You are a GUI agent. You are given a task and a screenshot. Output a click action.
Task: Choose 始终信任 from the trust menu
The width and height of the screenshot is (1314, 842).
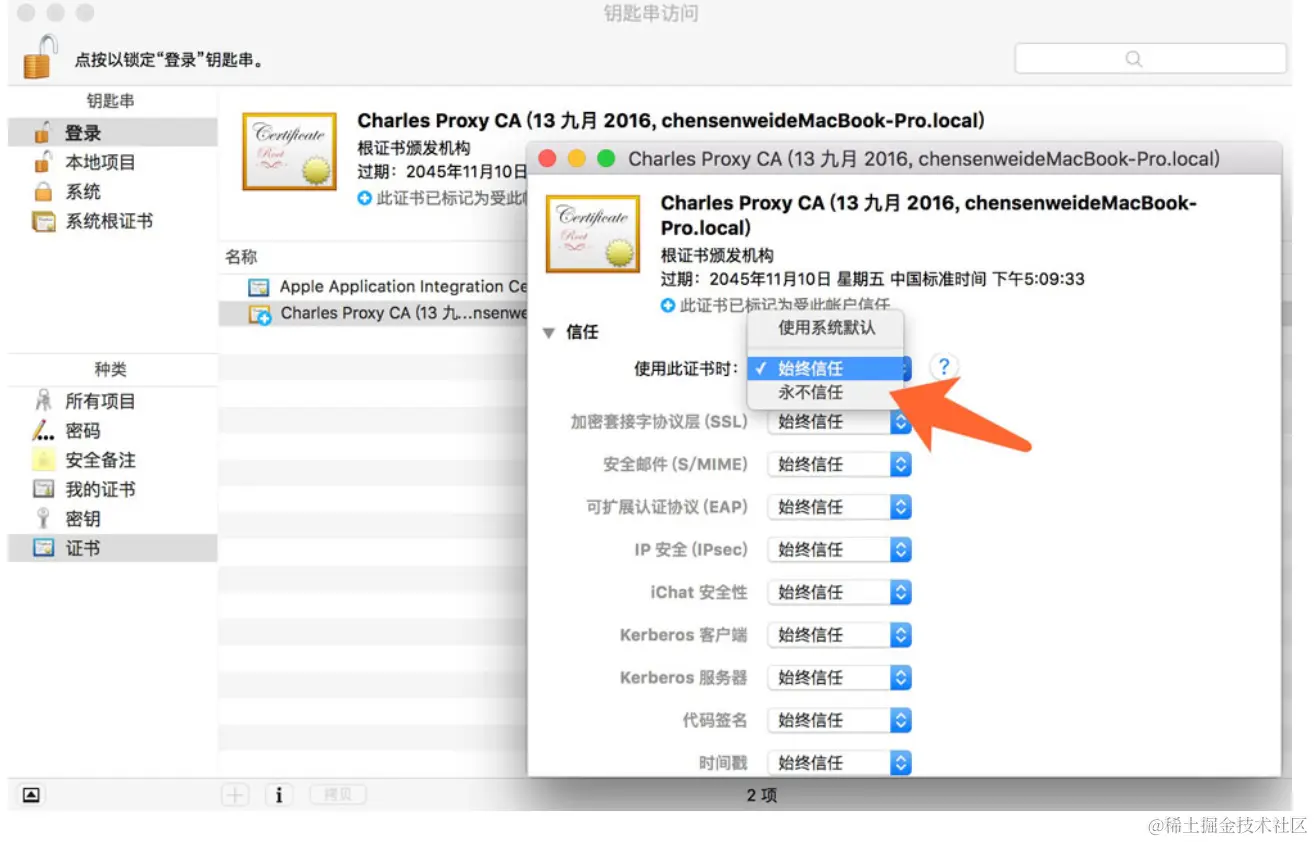click(826, 369)
